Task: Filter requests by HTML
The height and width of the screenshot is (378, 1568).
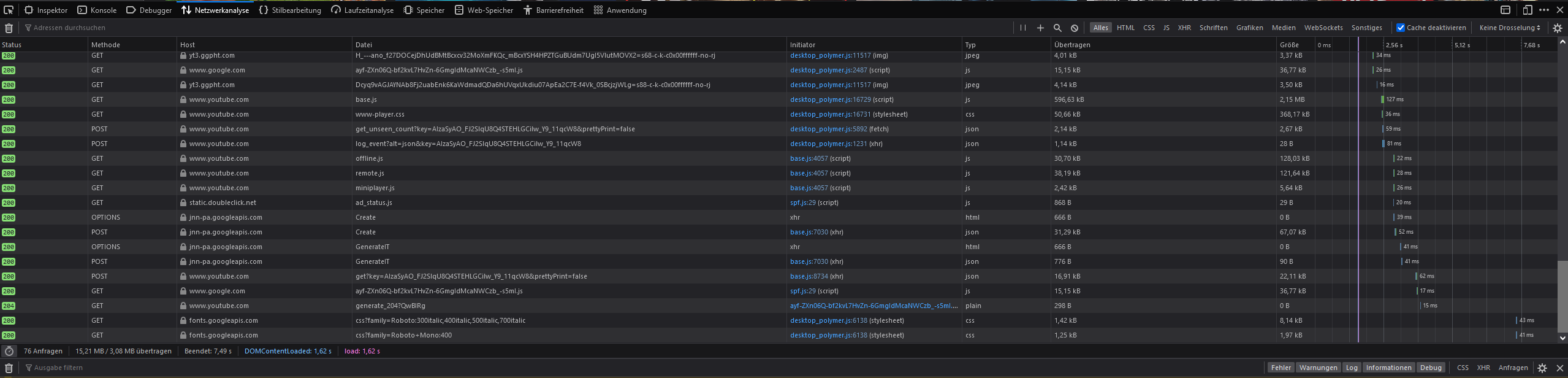Action: tap(1125, 28)
